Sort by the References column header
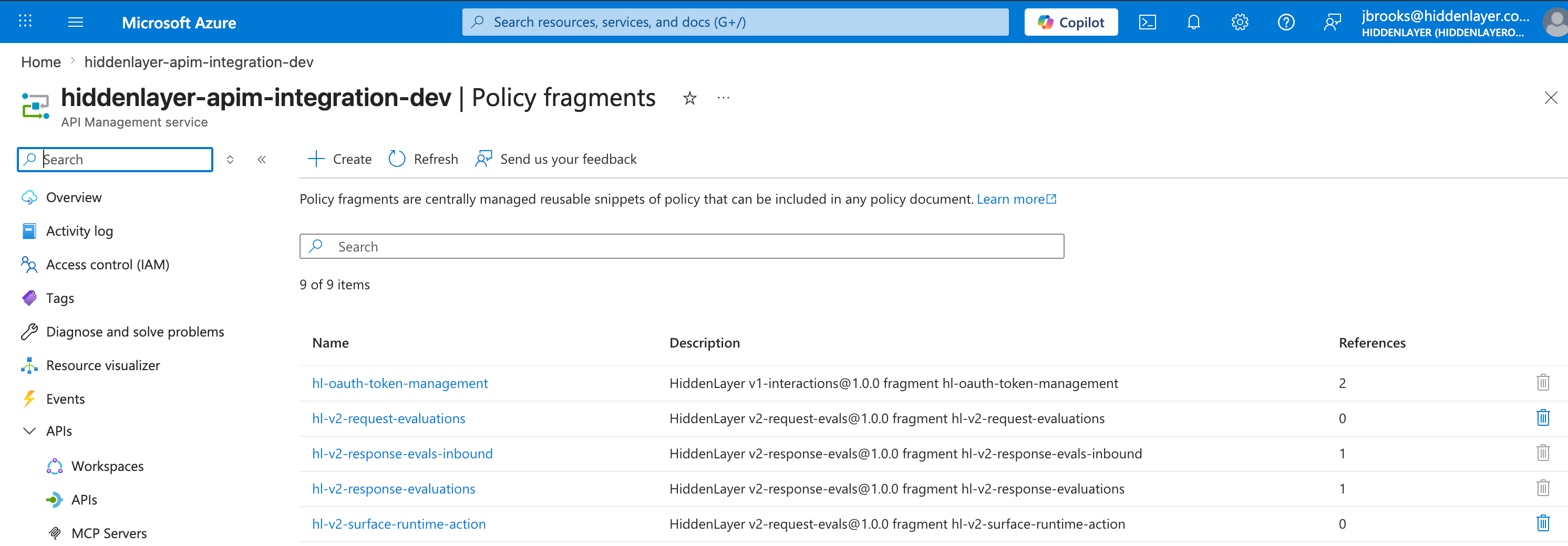 [x=1372, y=343]
